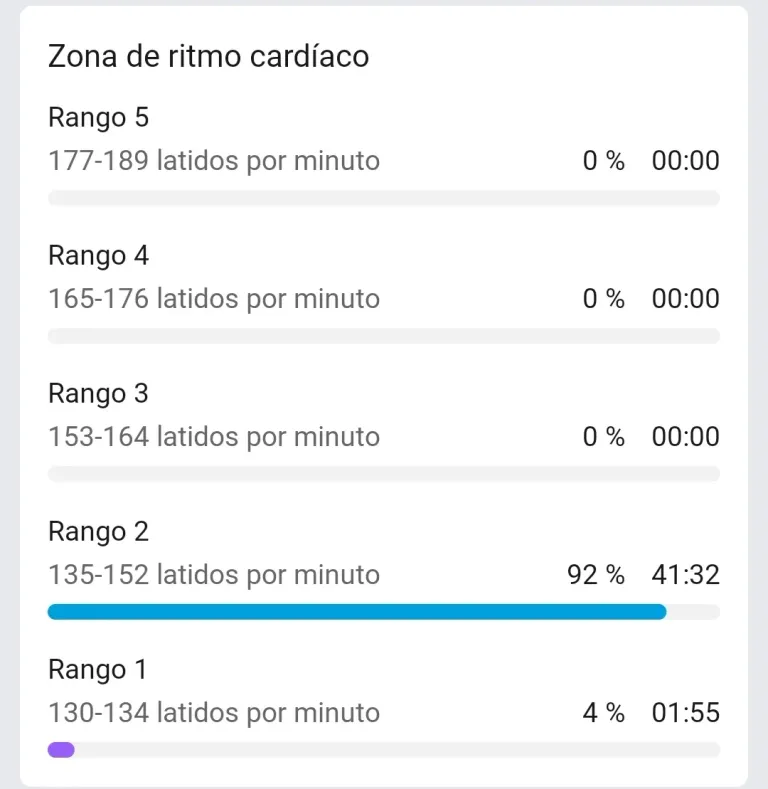Image resolution: width=768 pixels, height=789 pixels.
Task: Click the Zona de ritmo cardíaco heading
Action: (208, 56)
